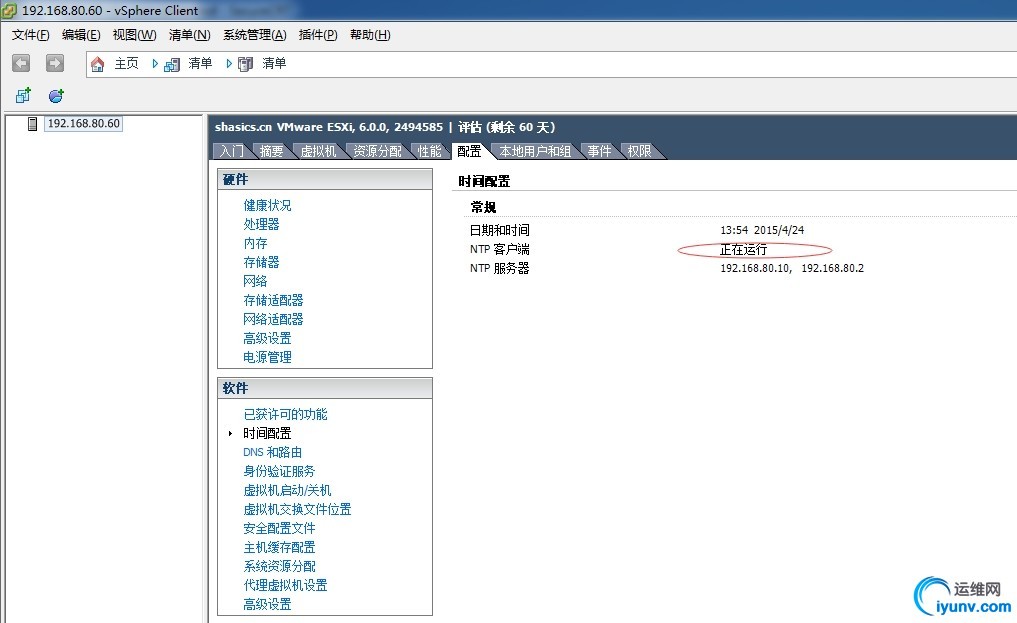
Task: Expand arrow before second 清单 breadcrumb
Action: (x=229, y=64)
